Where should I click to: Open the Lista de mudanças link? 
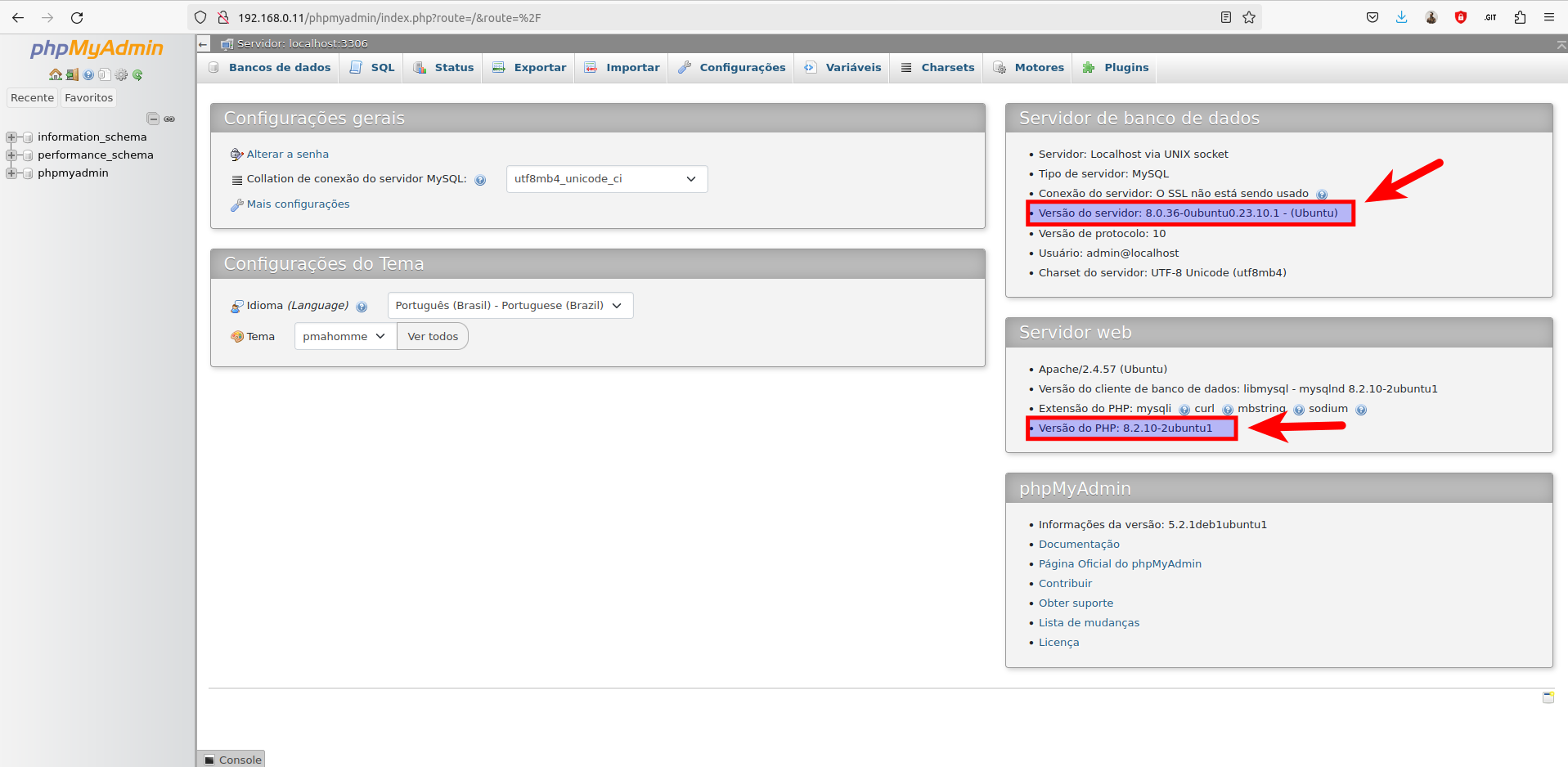[1089, 623]
